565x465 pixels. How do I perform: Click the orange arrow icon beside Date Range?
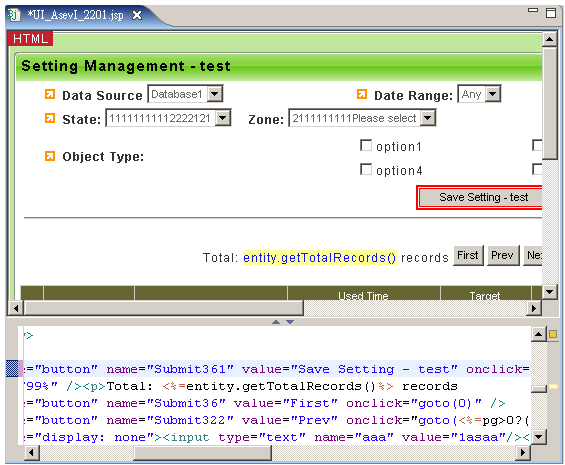click(x=362, y=94)
